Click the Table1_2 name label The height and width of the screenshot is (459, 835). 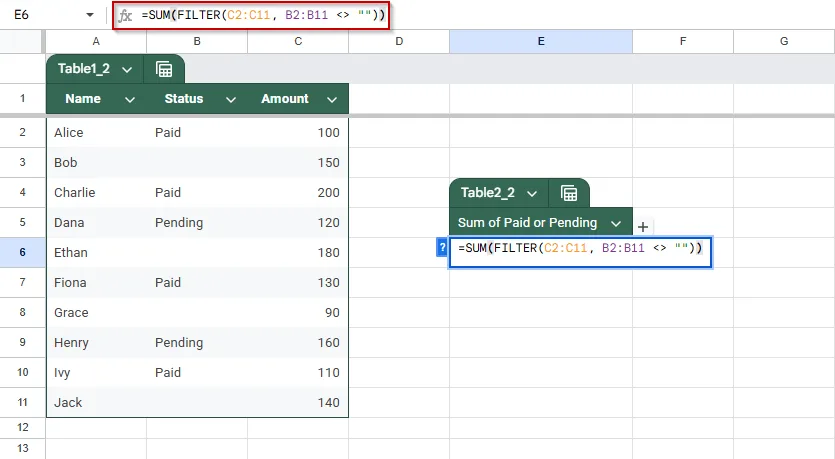84,69
